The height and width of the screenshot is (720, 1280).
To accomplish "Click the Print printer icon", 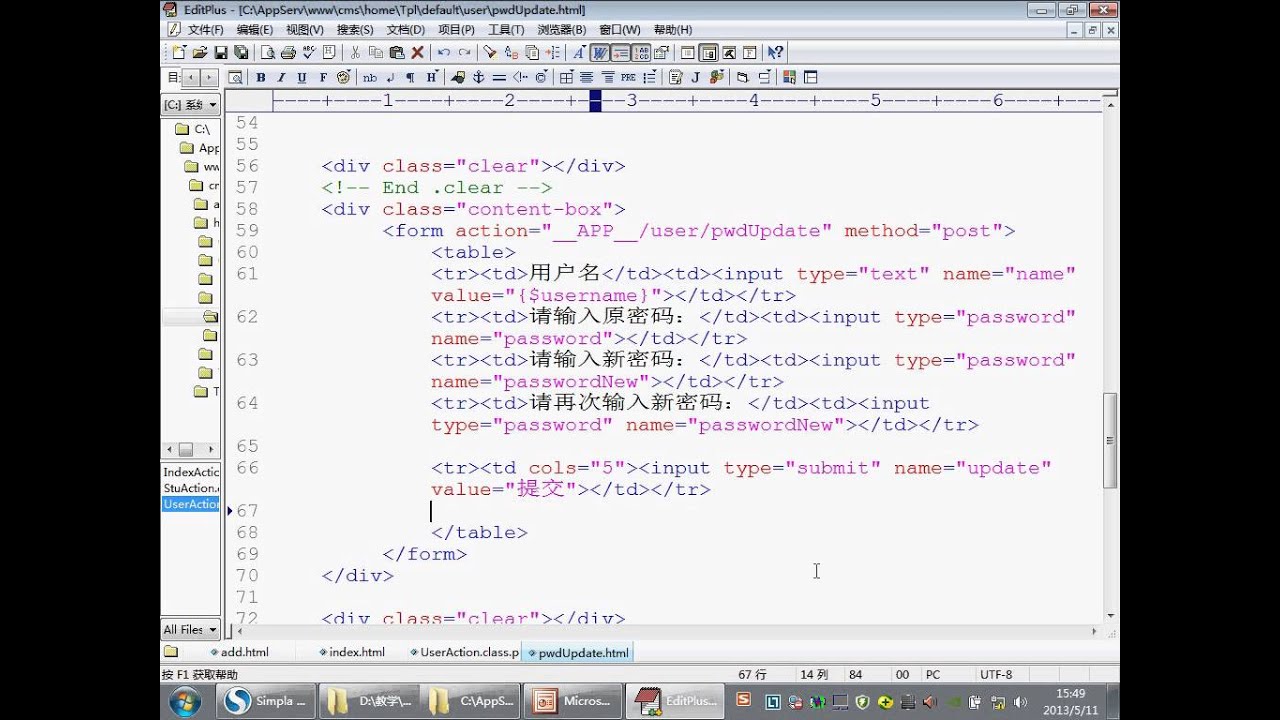I will [x=288, y=53].
